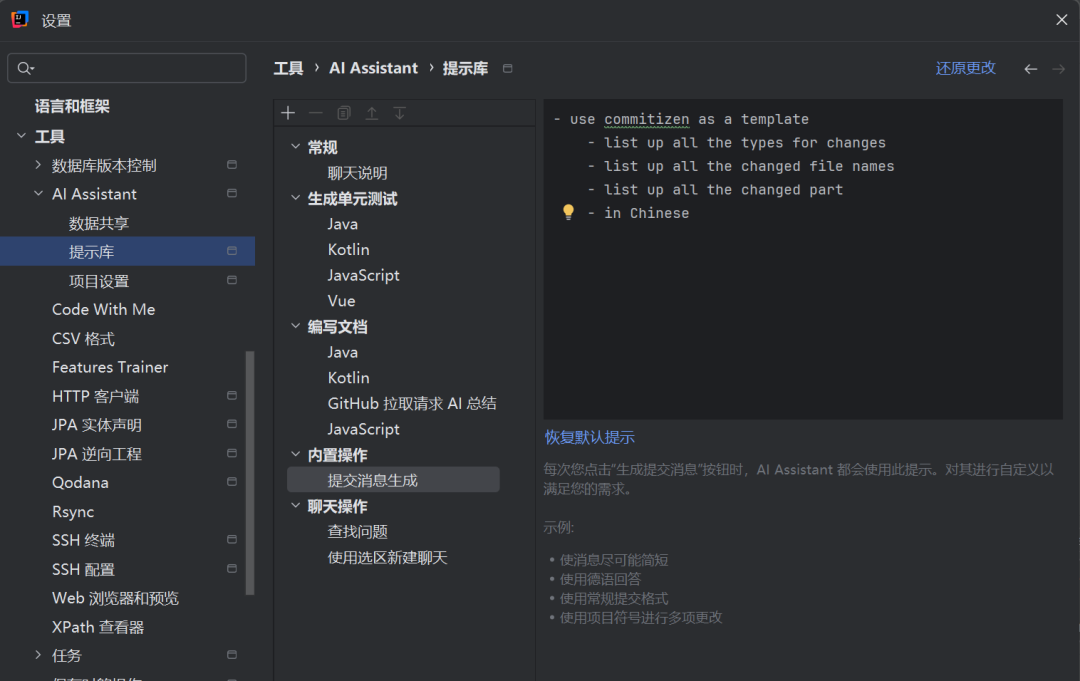Viewport: 1080px width, 681px height.
Task: Select the 聊天说明 prompt item
Action: coord(357,173)
